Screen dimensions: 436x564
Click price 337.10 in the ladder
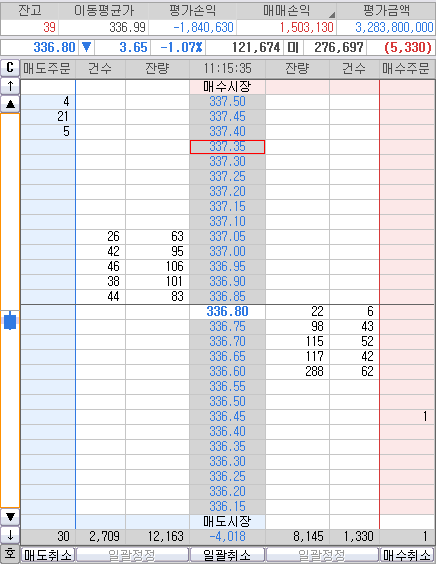pos(227,222)
